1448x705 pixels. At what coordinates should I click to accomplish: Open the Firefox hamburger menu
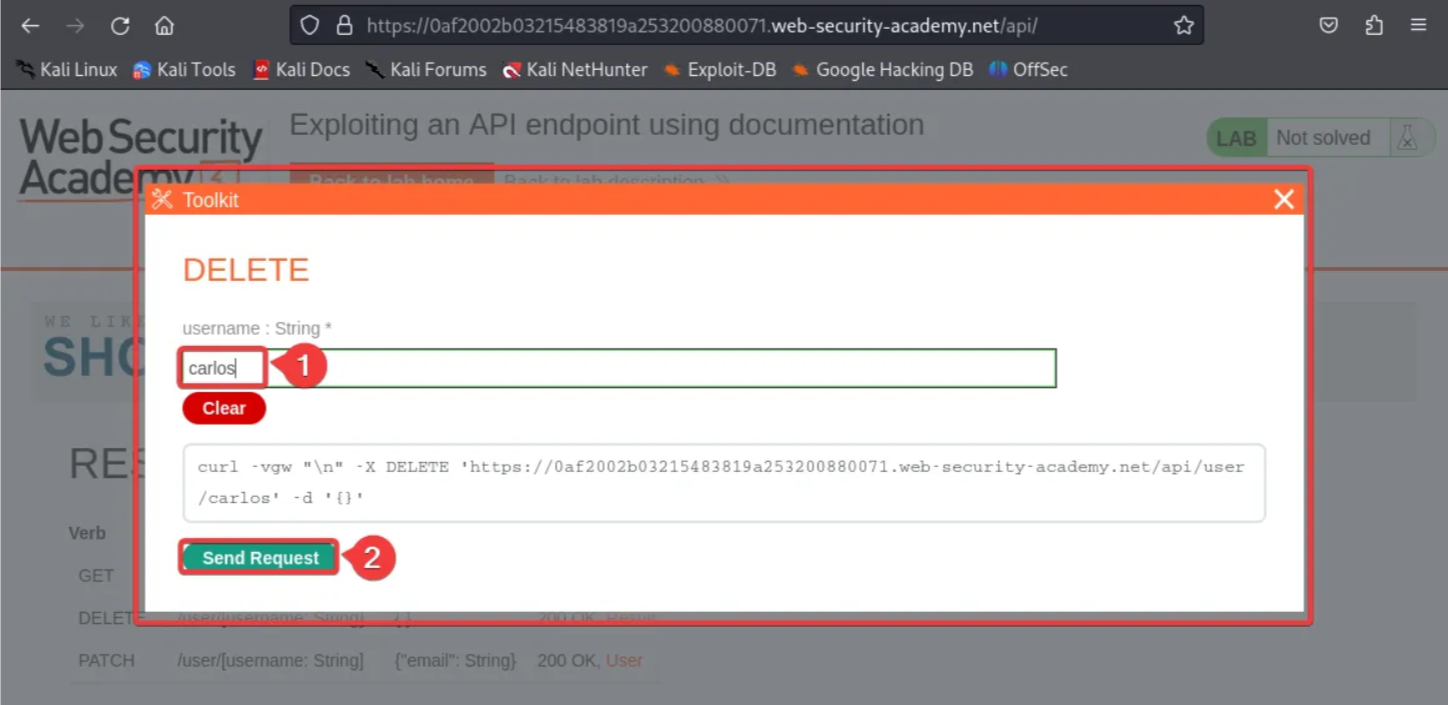pos(1419,26)
